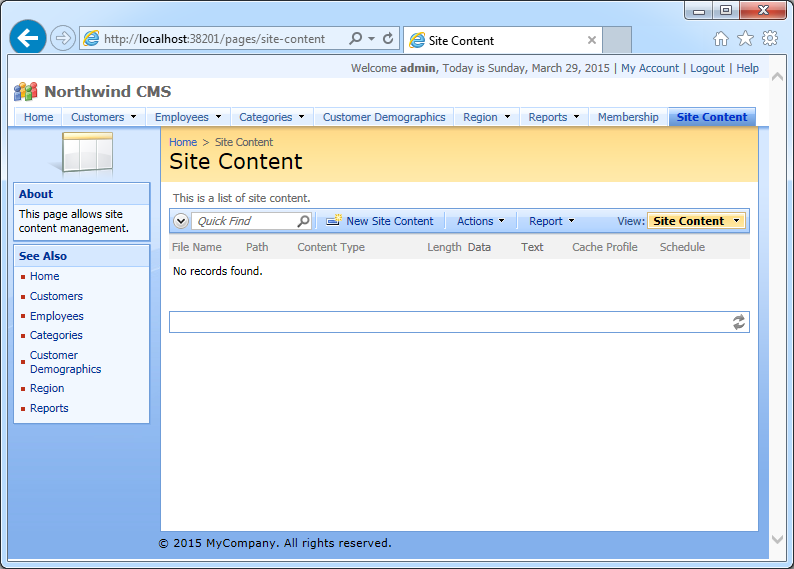Image resolution: width=794 pixels, height=569 pixels.
Task: Click the search magnifier in address bar
Action: 356,39
